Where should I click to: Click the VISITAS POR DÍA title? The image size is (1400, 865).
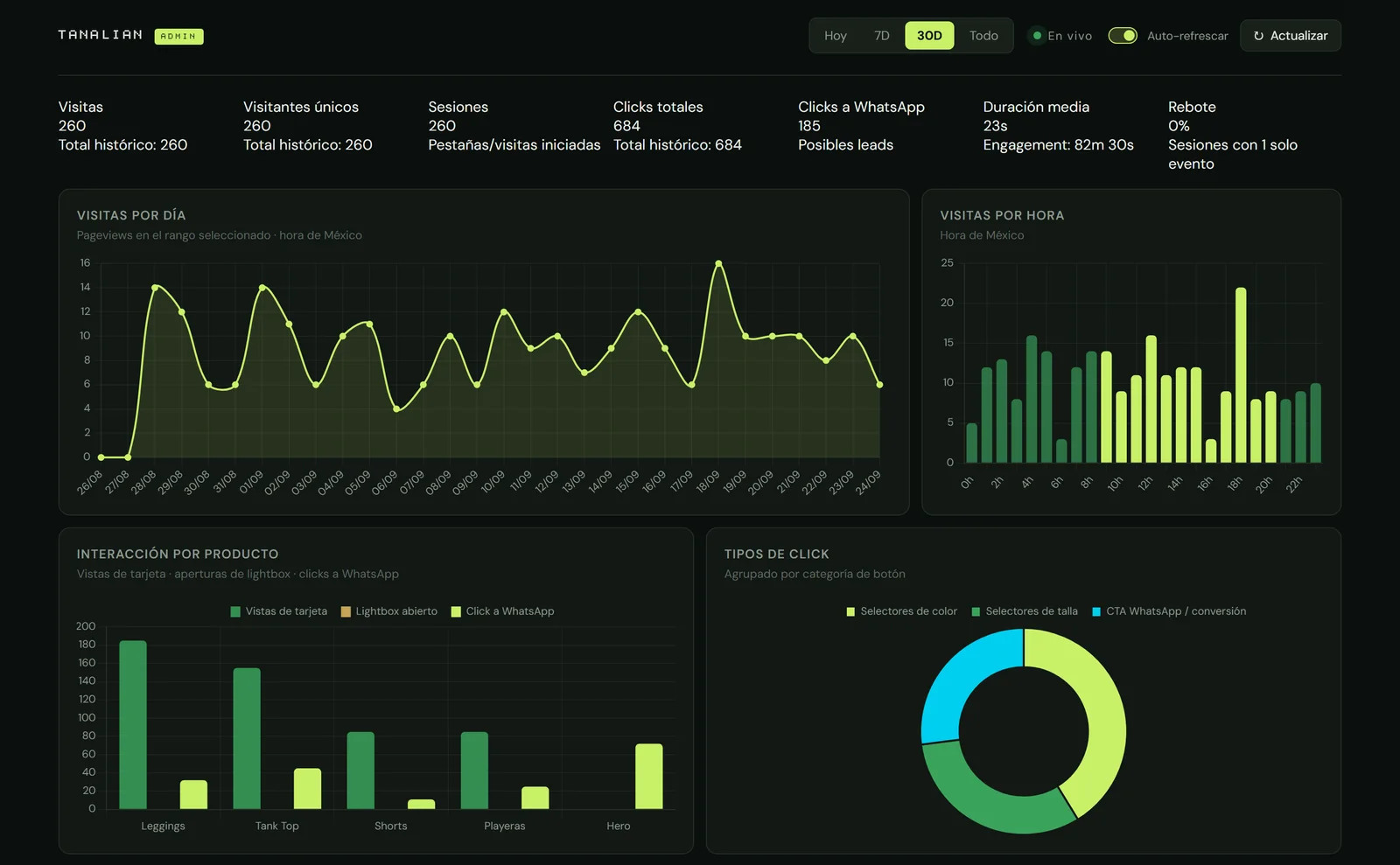click(x=131, y=215)
